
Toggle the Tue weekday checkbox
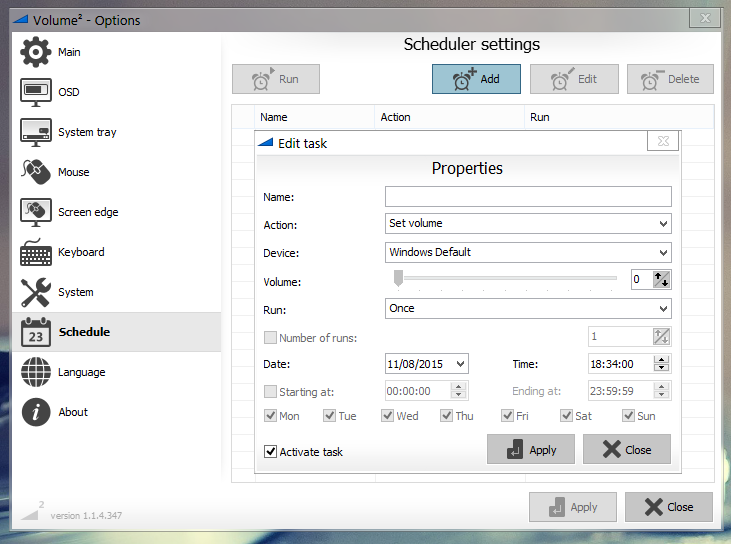[x=329, y=415]
